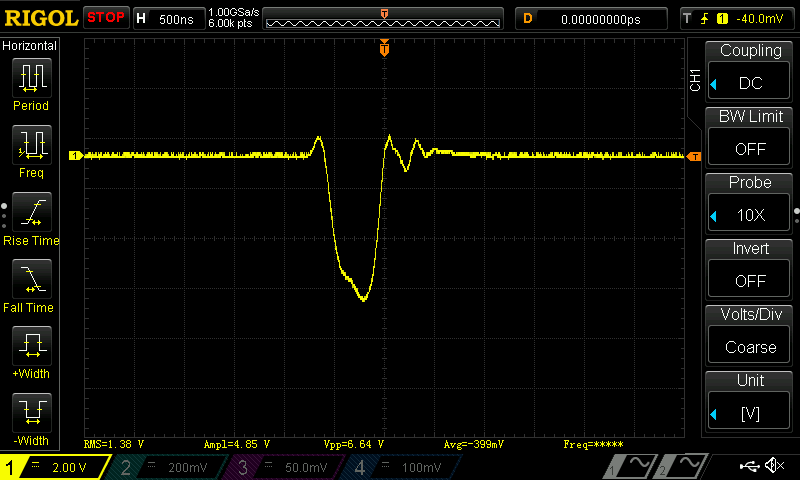
Task: Select the Freq measurement icon
Action: point(32,144)
